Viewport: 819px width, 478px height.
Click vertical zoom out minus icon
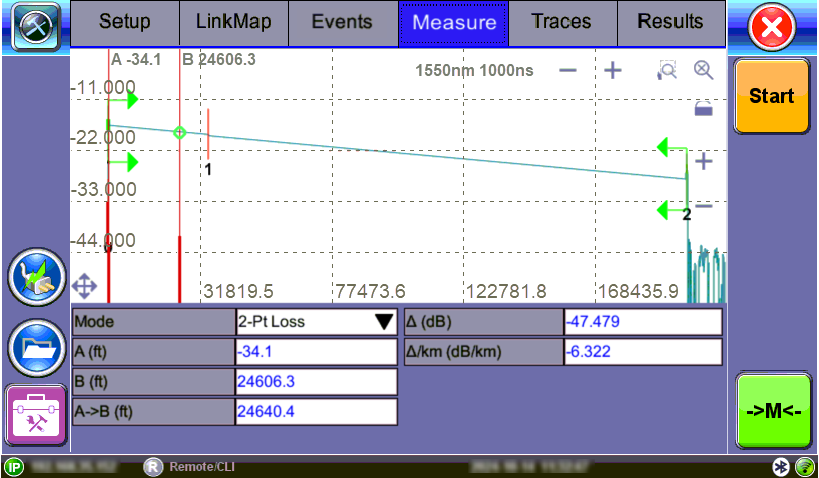pos(703,205)
